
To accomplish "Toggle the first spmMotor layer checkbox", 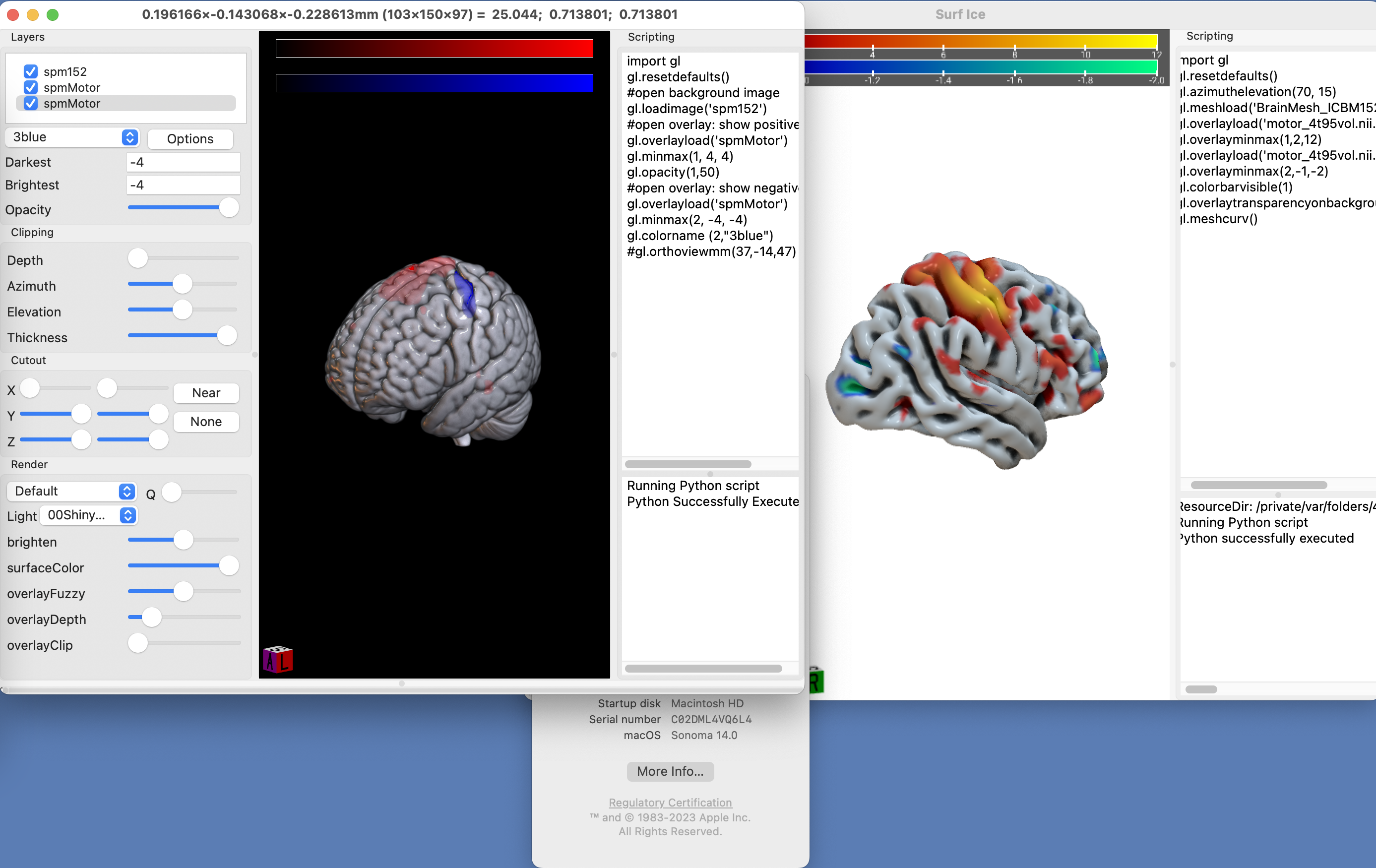I will click(x=31, y=87).
